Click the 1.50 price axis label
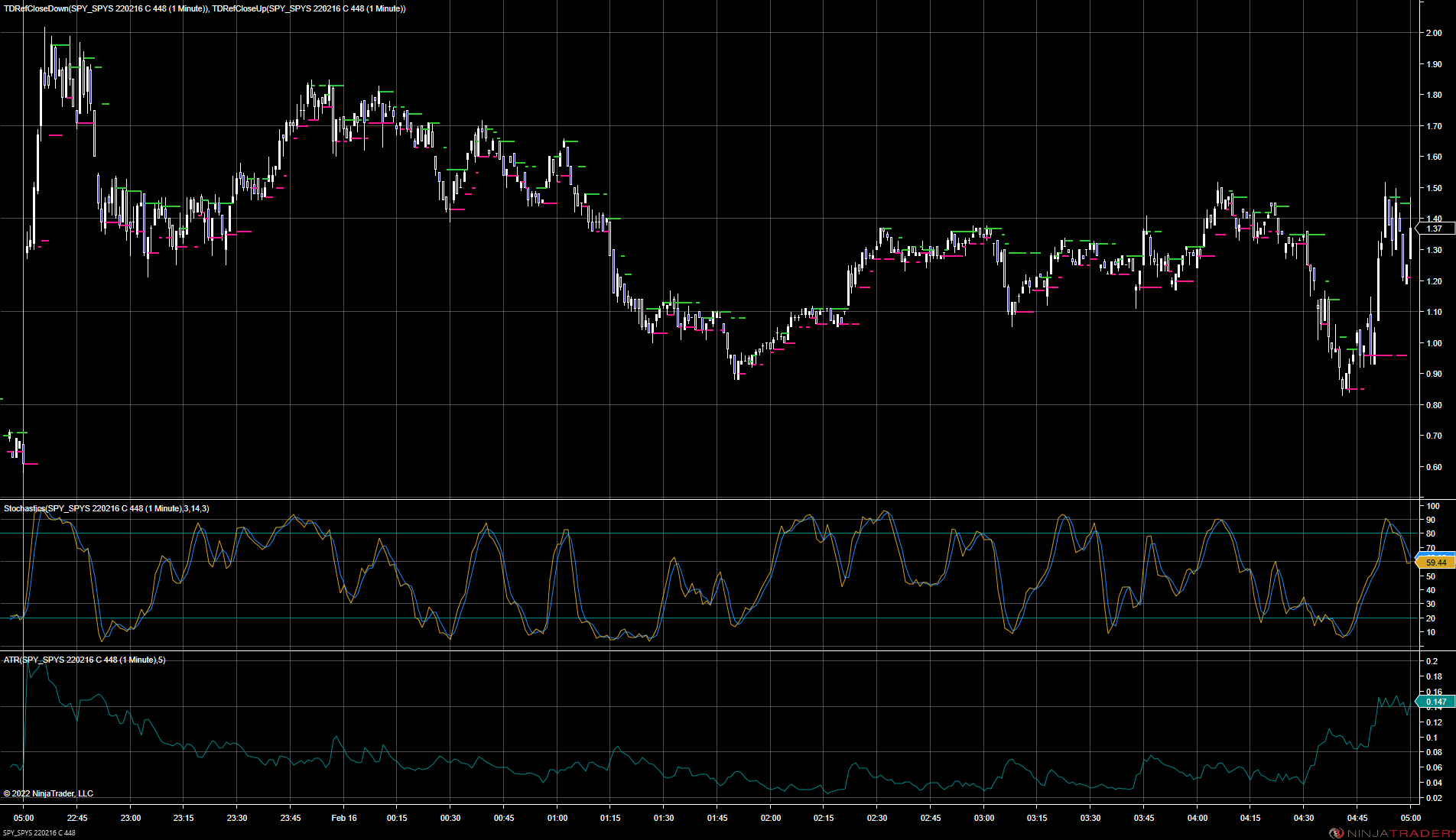 click(x=1434, y=188)
